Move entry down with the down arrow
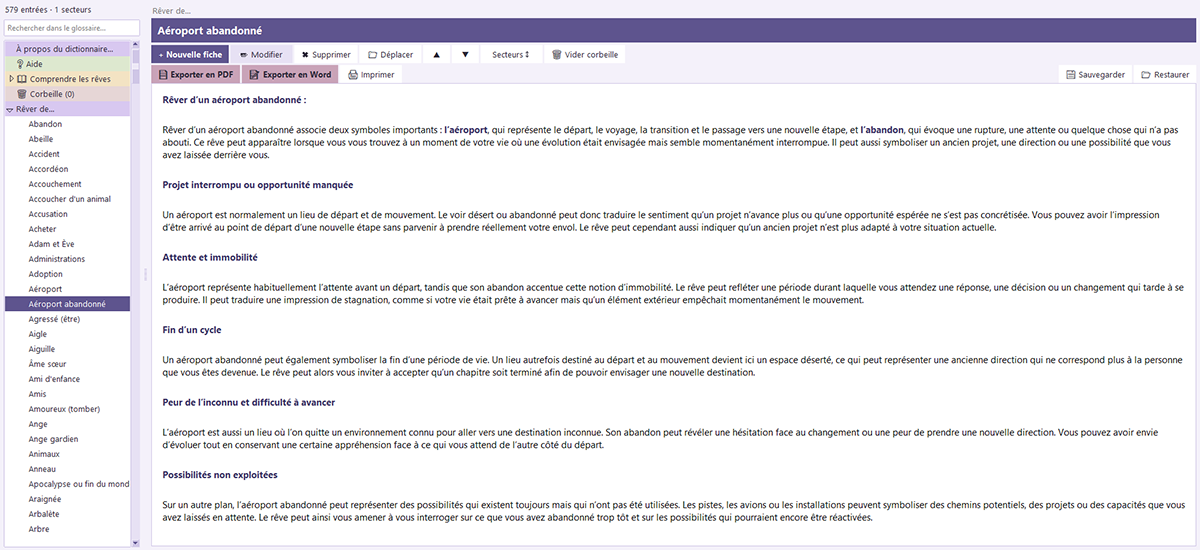The width and height of the screenshot is (1200, 550). pos(465,54)
